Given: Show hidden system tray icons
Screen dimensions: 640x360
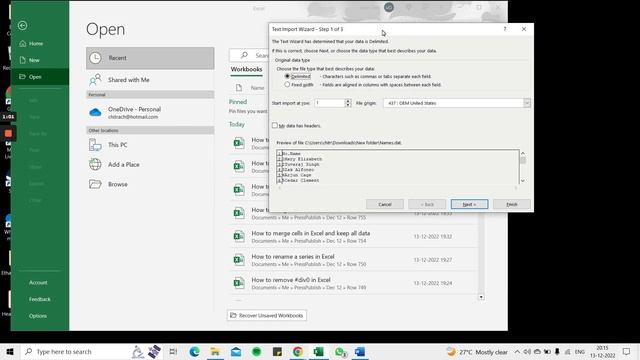Looking at the screenshot, I should (x=517, y=352).
